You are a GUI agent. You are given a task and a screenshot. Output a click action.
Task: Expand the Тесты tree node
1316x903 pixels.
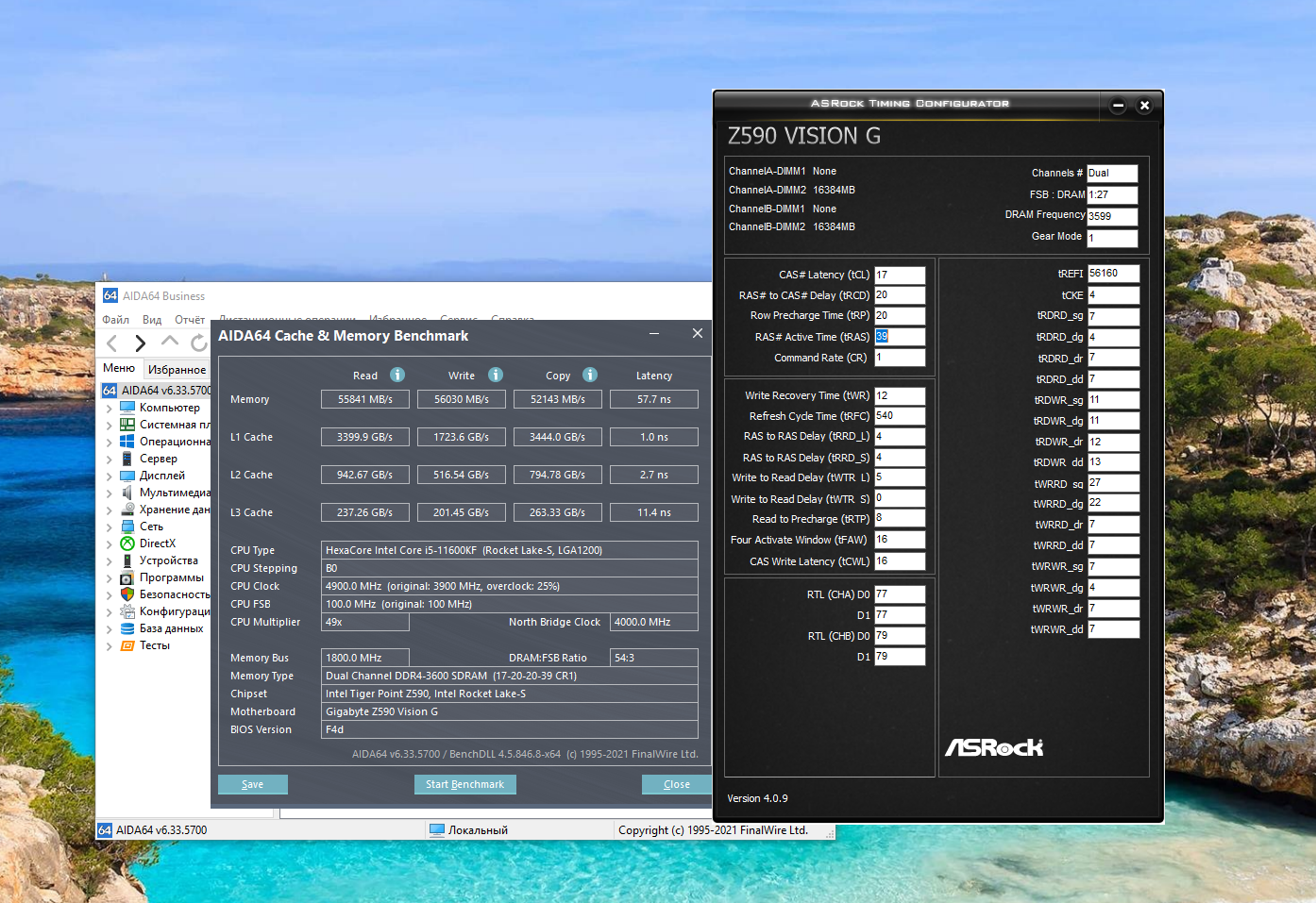[x=110, y=646]
